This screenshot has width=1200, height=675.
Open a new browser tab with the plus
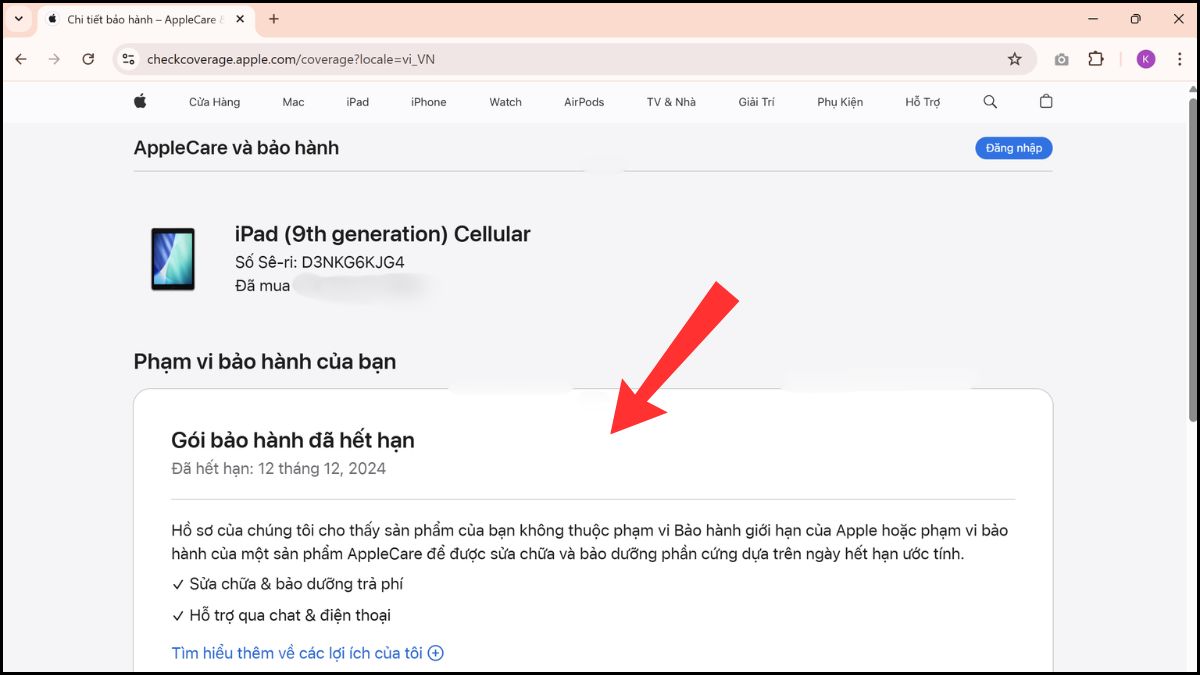[274, 18]
